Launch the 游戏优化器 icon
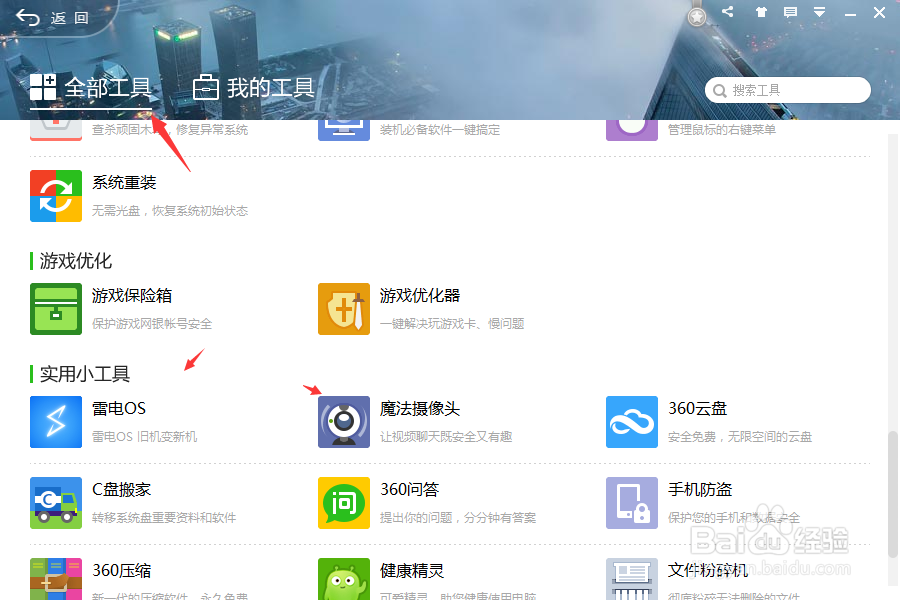900x600 pixels. [x=344, y=309]
